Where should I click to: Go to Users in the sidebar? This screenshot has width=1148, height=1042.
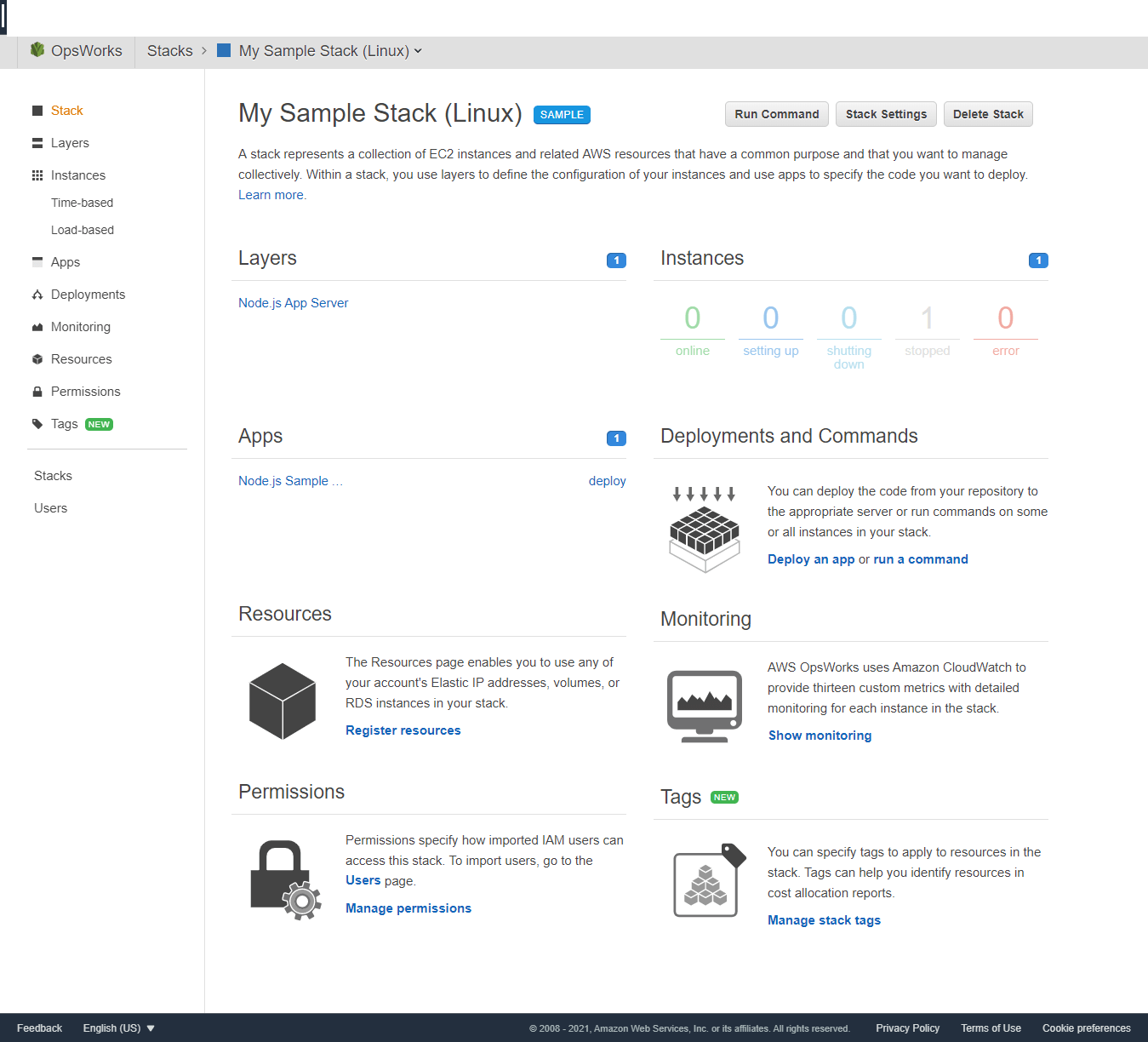[x=50, y=508]
